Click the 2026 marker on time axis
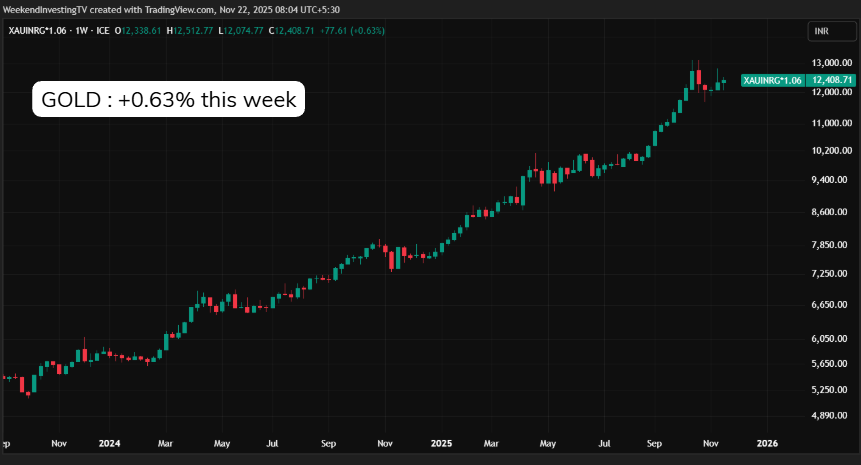The image size is (861, 465). click(x=767, y=442)
